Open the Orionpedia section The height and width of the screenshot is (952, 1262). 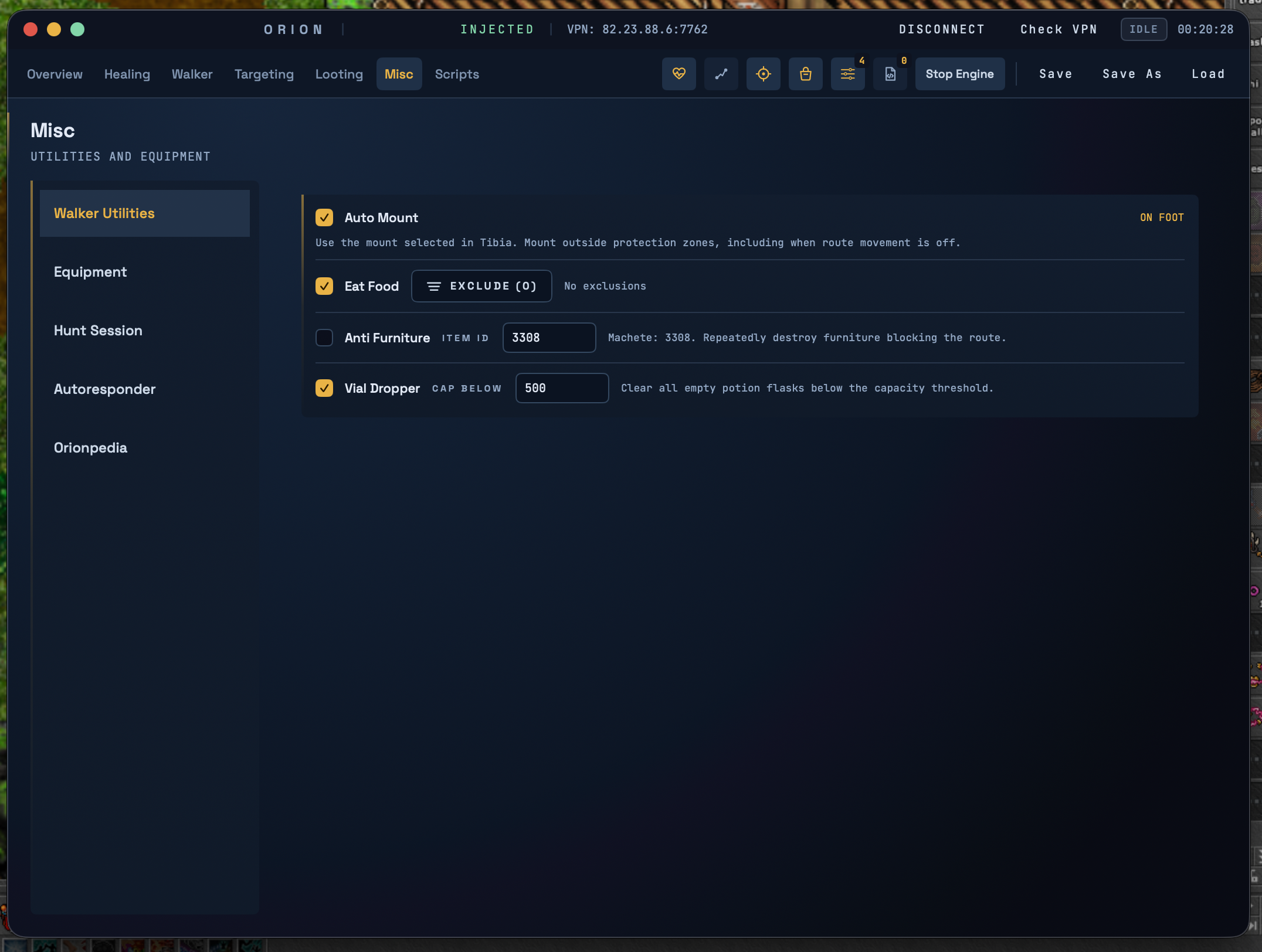point(145,448)
